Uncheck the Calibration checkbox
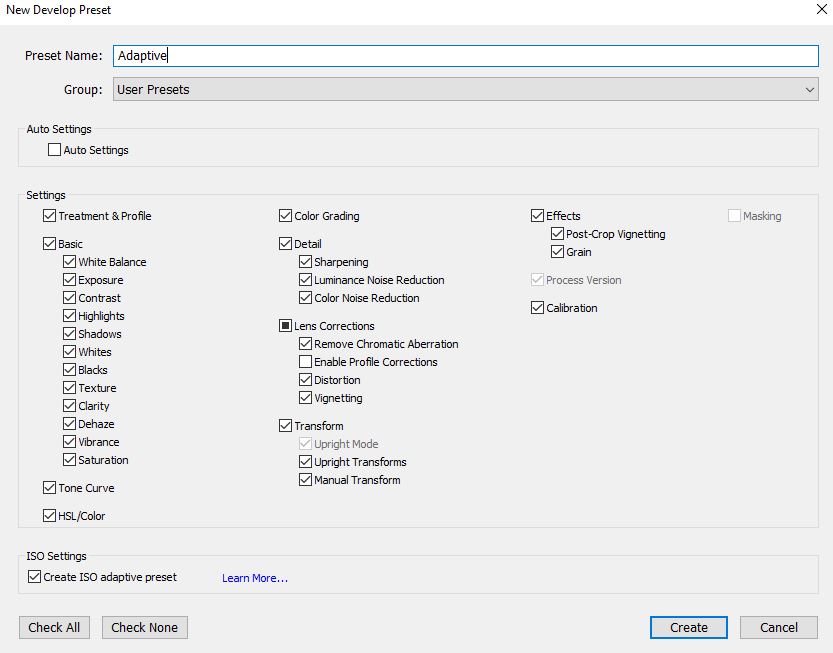The width and height of the screenshot is (833, 653). click(538, 308)
